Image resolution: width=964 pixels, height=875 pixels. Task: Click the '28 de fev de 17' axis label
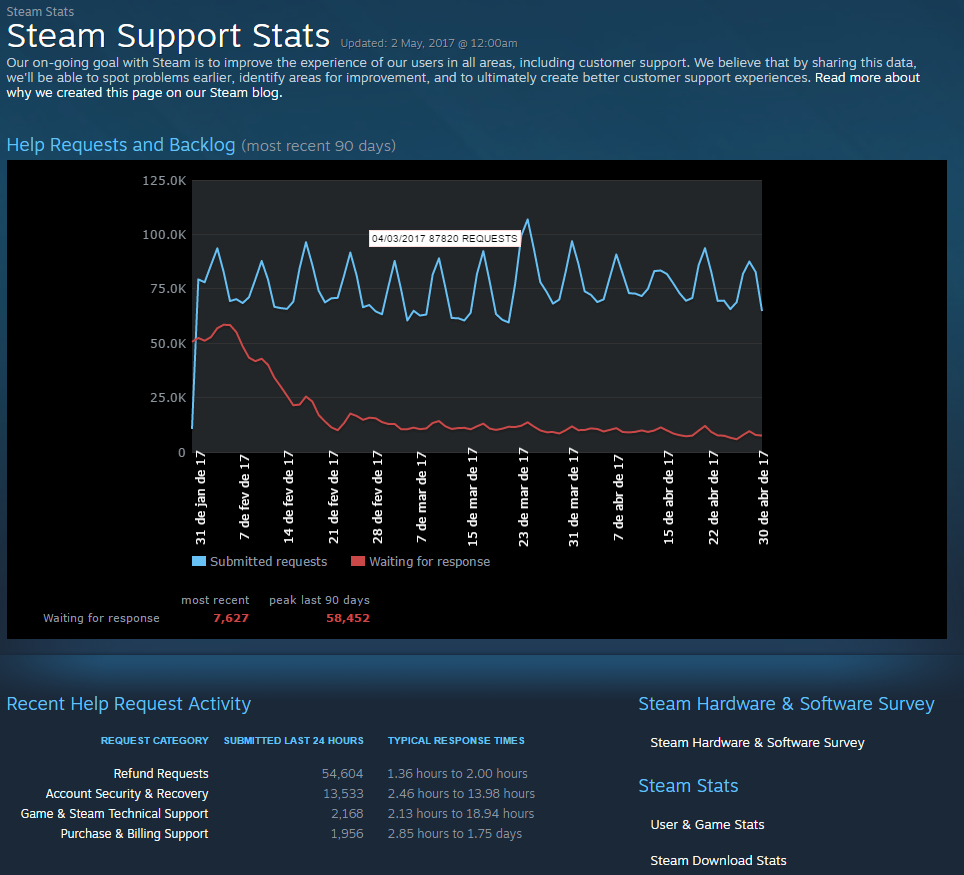pyautogui.click(x=377, y=497)
